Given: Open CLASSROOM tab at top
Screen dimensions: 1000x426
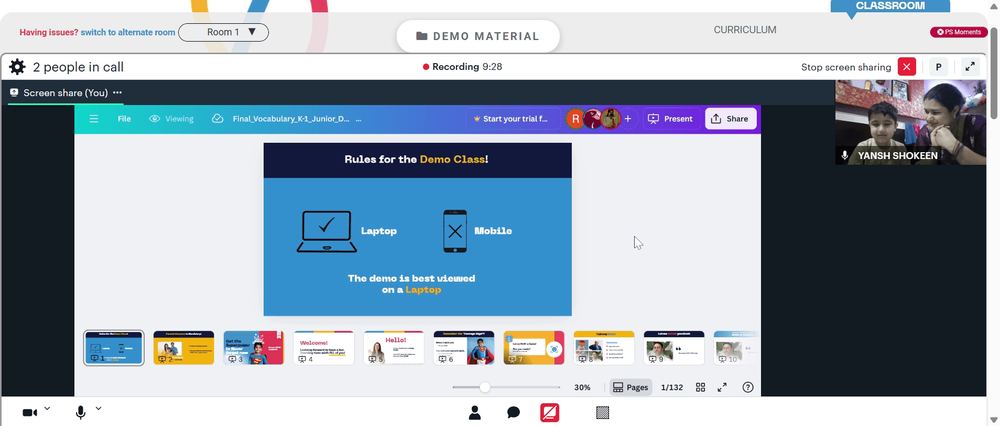Looking at the screenshot, I should coord(890,6).
